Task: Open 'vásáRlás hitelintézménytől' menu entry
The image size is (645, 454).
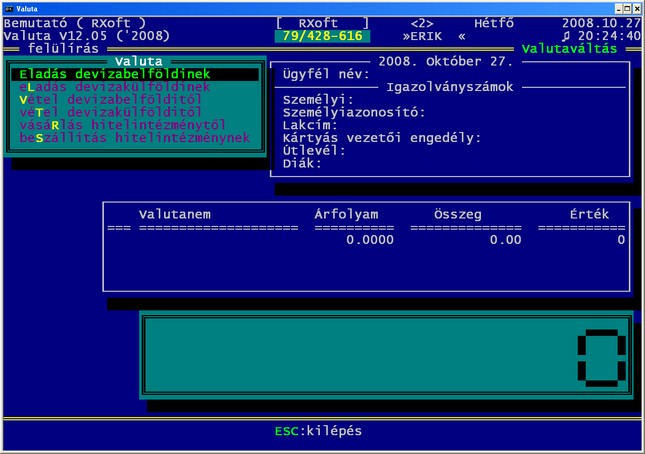Action: pyautogui.click(x=122, y=125)
